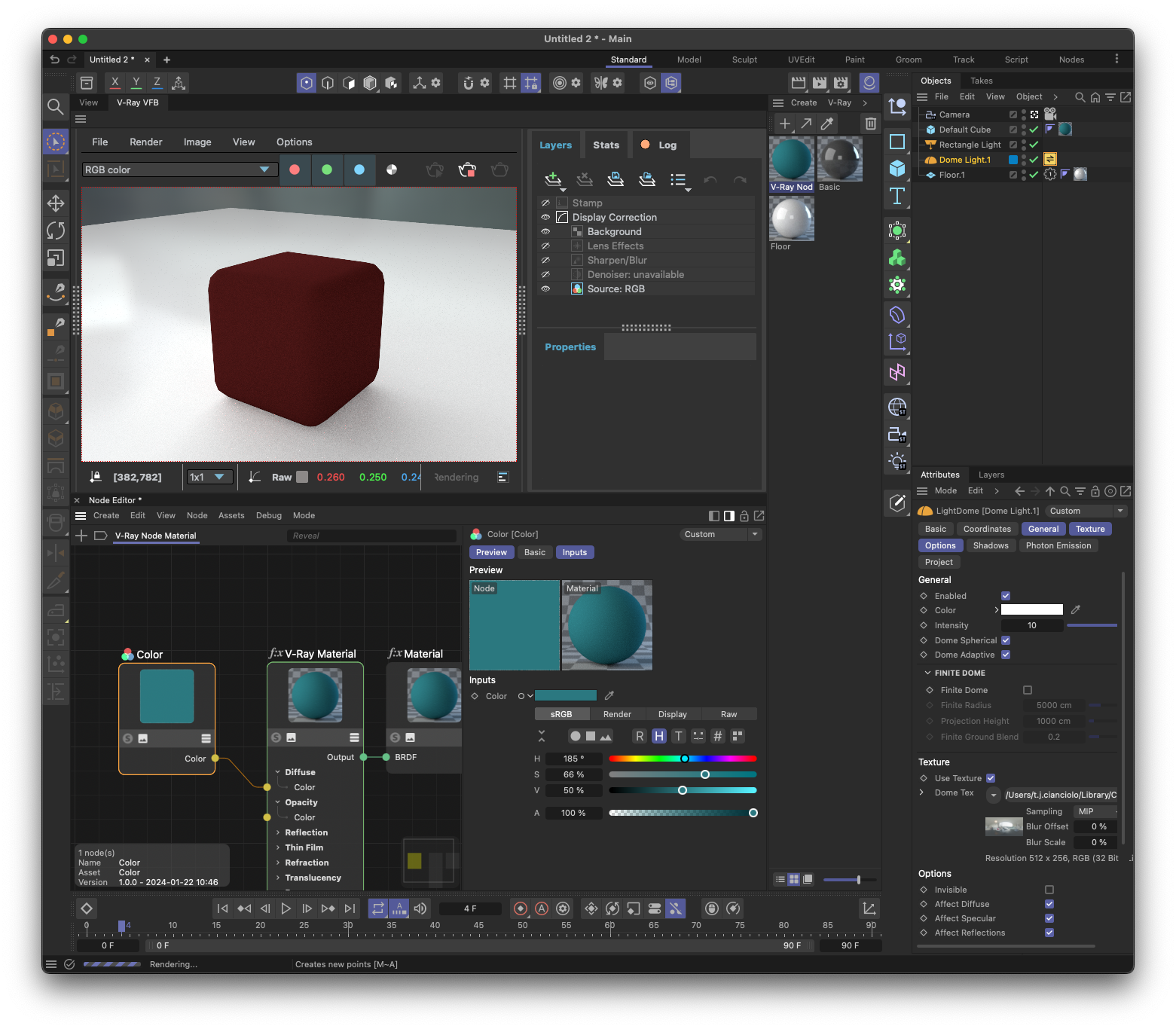Switch color mode to HSV with H button

click(x=659, y=736)
